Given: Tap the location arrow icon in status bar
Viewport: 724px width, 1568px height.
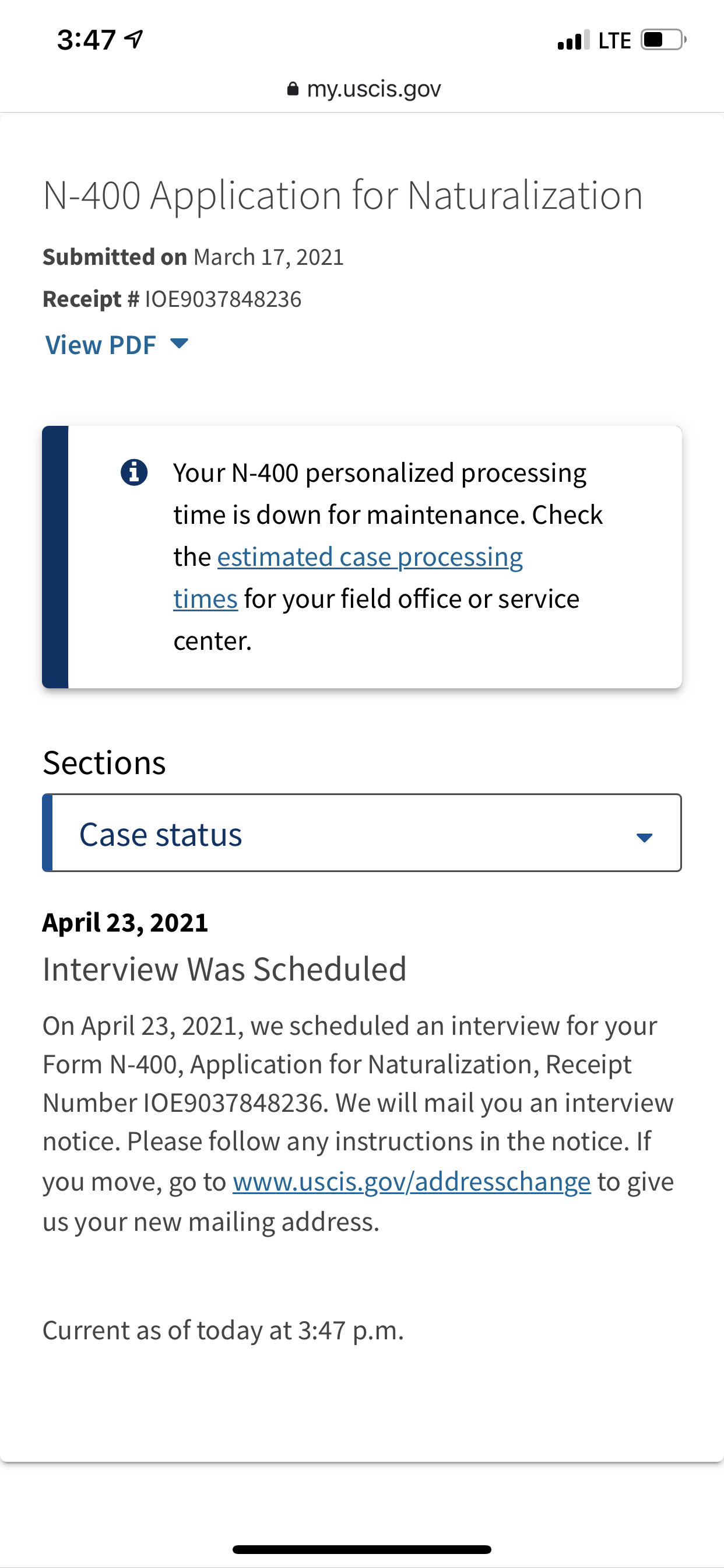Looking at the screenshot, I should [x=133, y=40].
